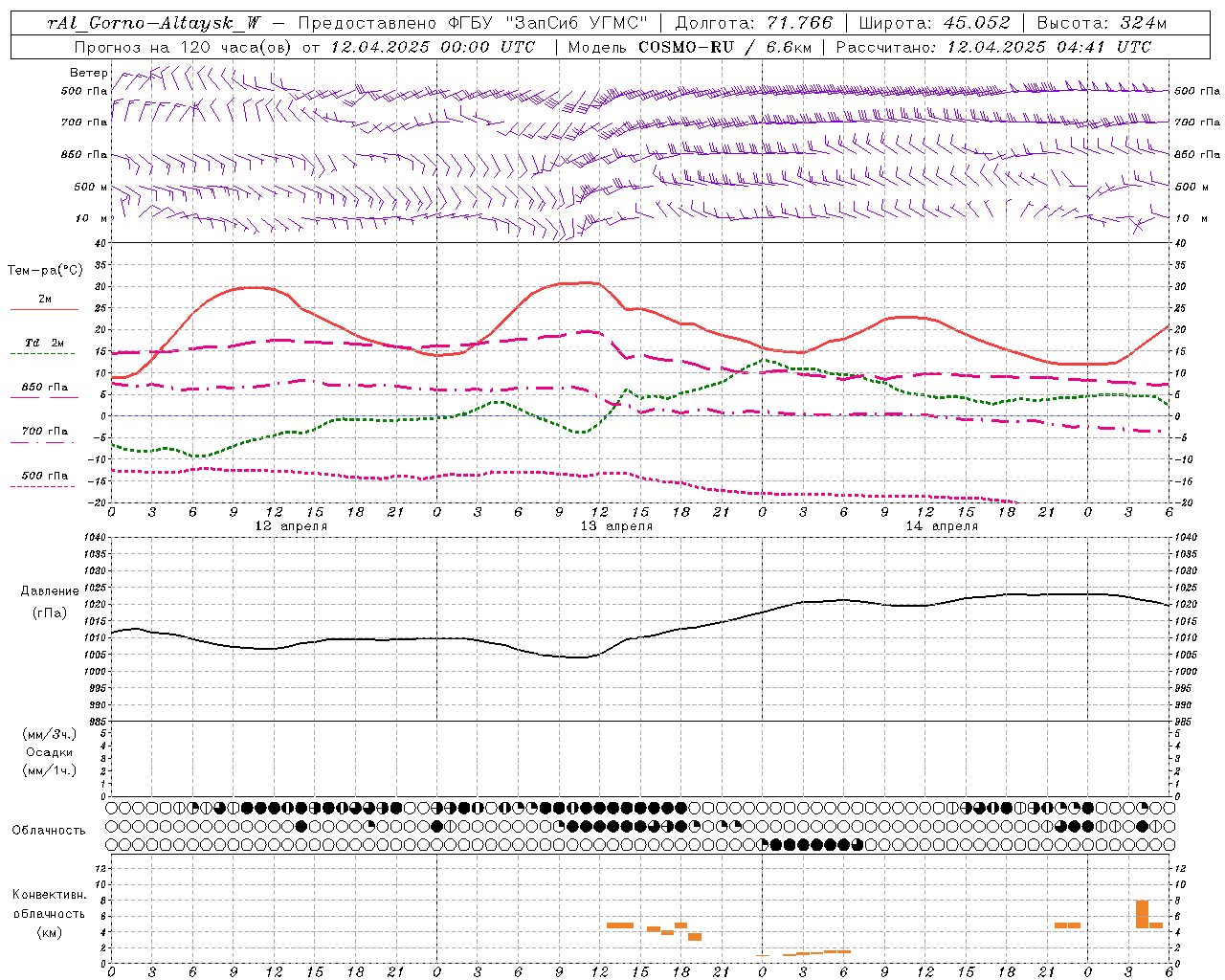Click the Облачность cloud cover label
The image size is (1225, 980).
pos(49,831)
